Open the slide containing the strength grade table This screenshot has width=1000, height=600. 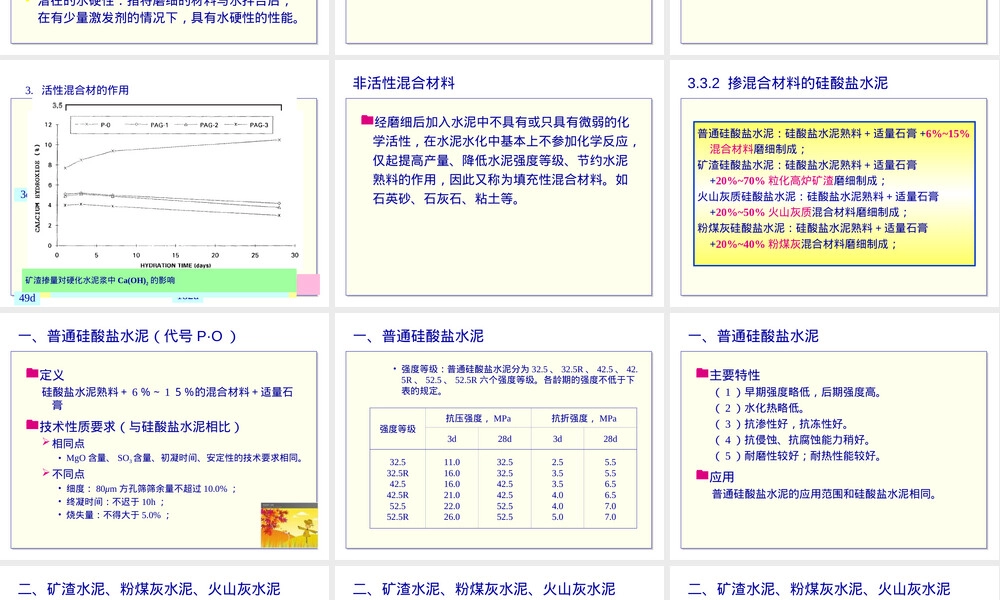click(499, 436)
